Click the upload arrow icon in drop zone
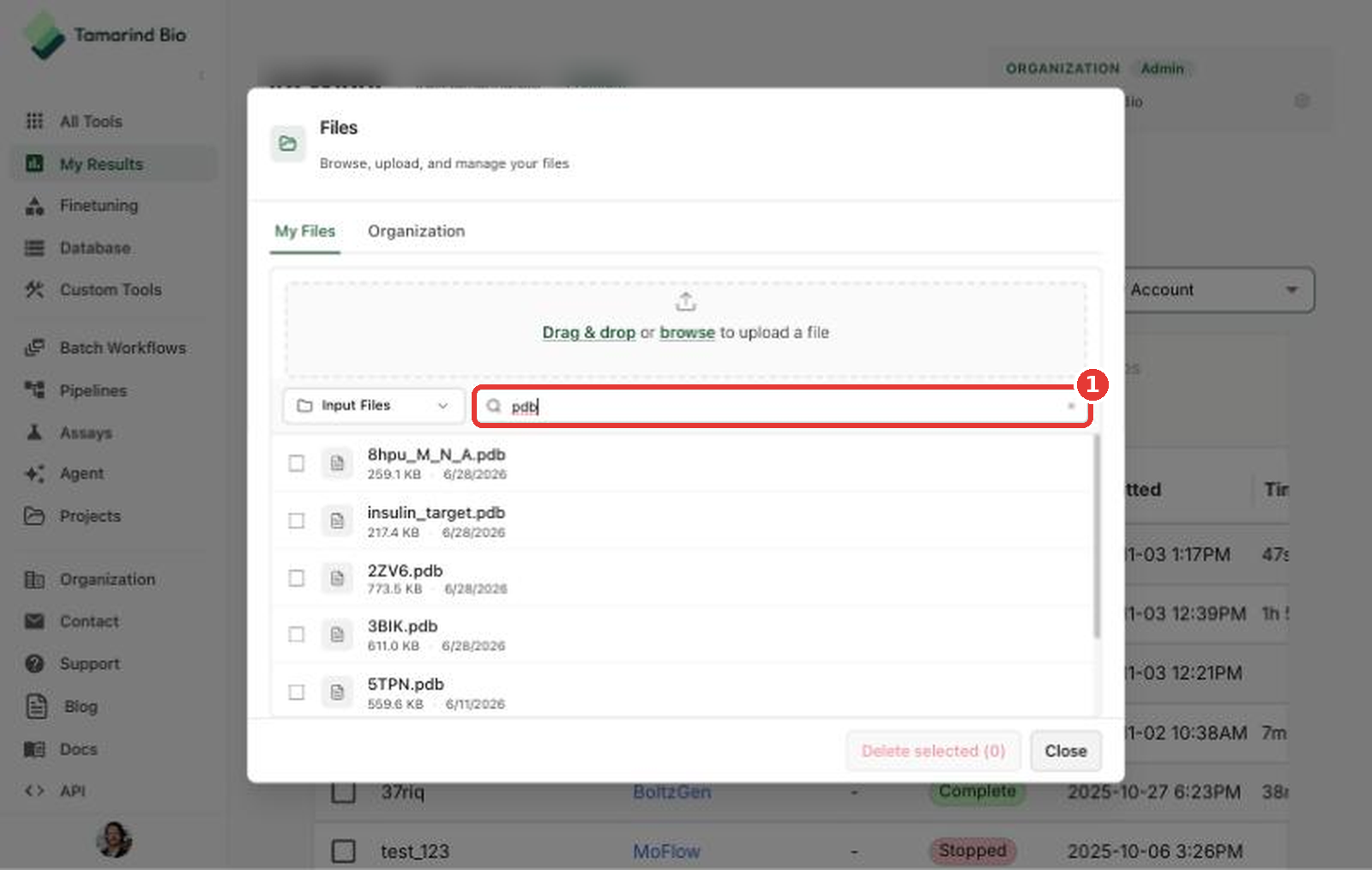1372x870 pixels. pyautogui.click(x=685, y=302)
